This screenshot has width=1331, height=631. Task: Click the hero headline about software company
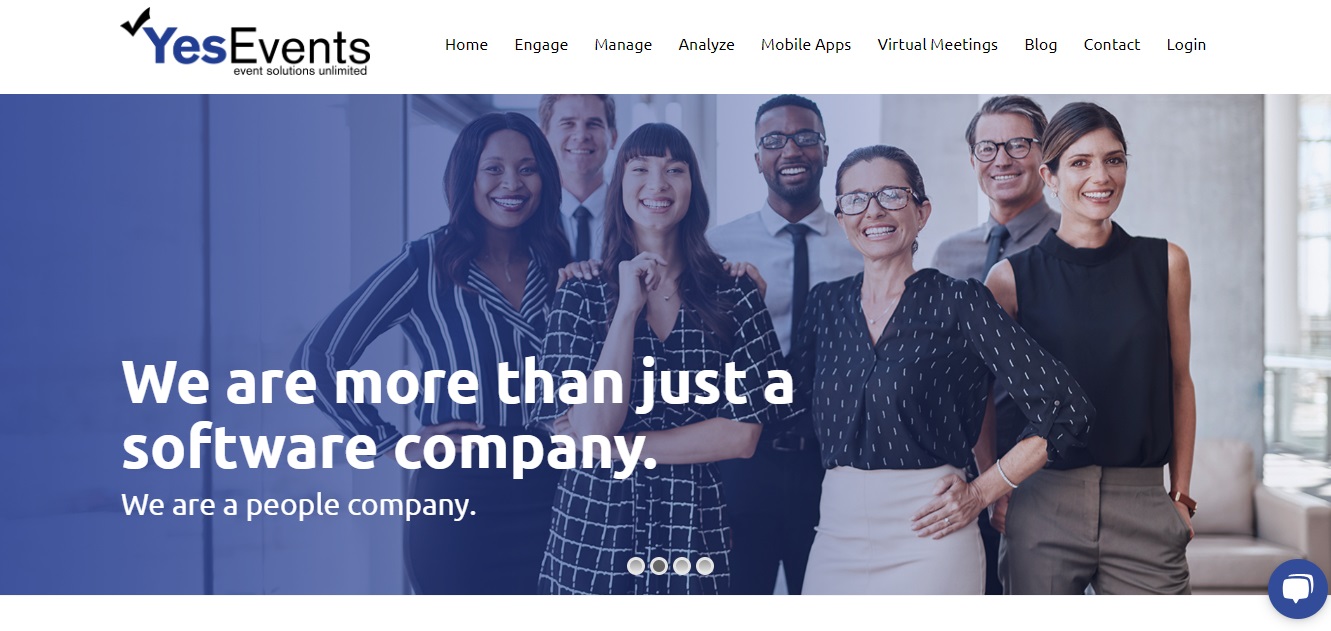[458, 414]
